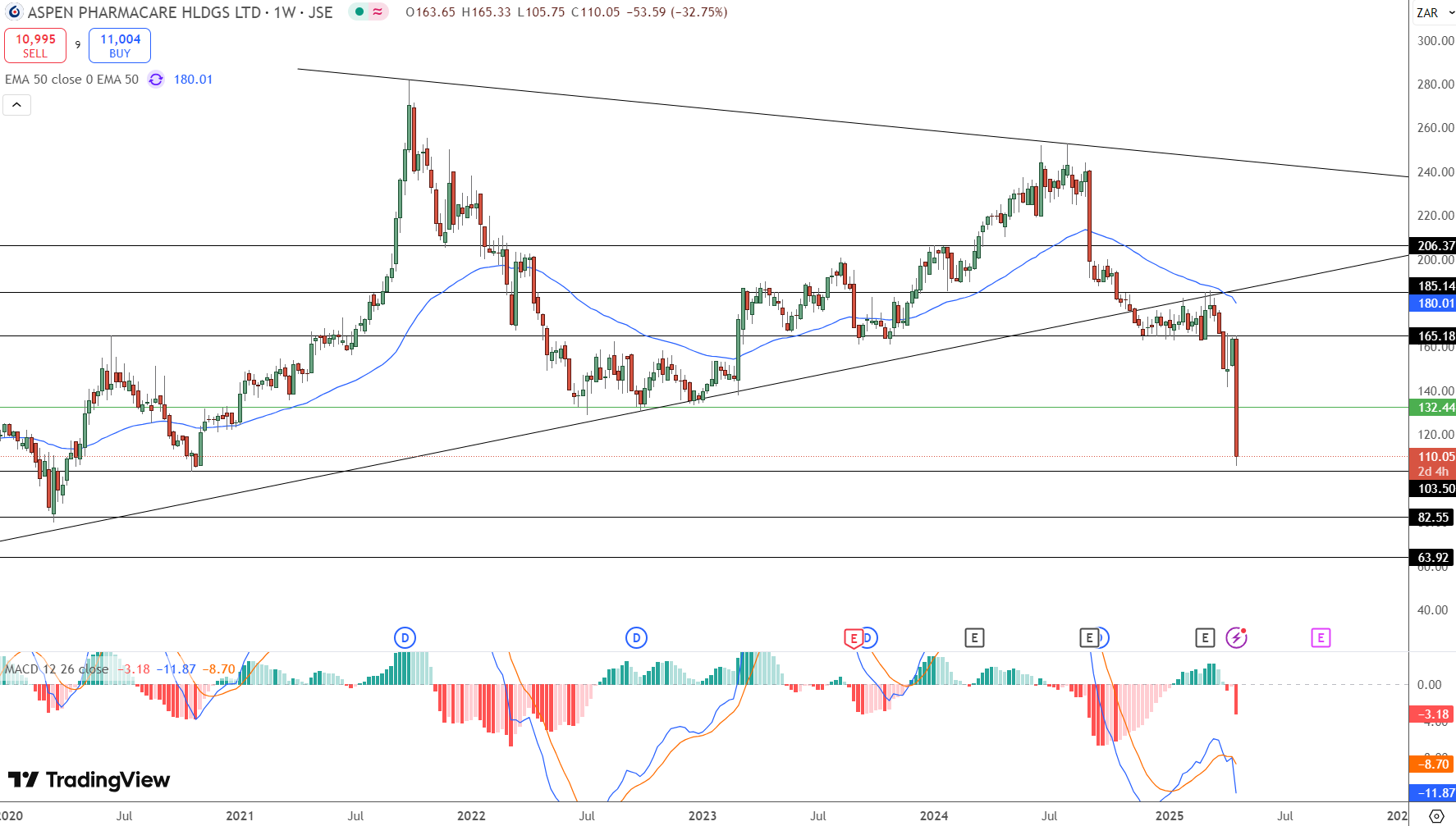Click the 165.18 horizontal line price label
Screen dimensions: 1456x826
pyautogui.click(x=1433, y=335)
